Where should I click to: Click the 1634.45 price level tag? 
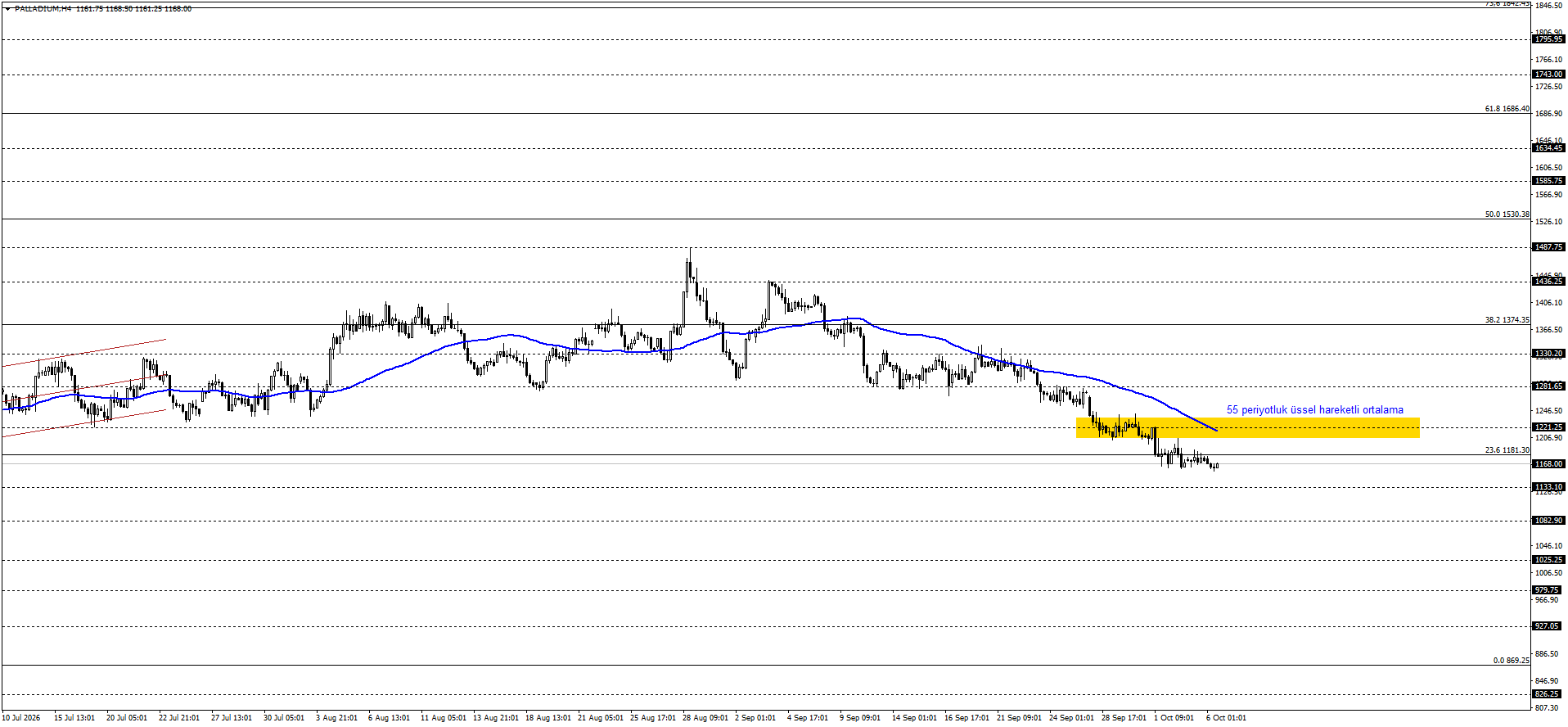click(x=1548, y=148)
